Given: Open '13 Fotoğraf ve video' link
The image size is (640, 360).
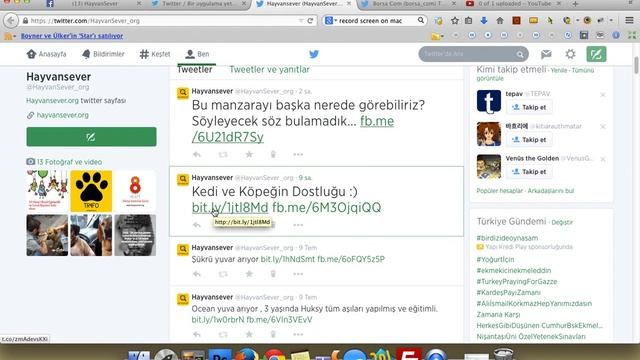Looking at the screenshot, I should [x=69, y=162].
